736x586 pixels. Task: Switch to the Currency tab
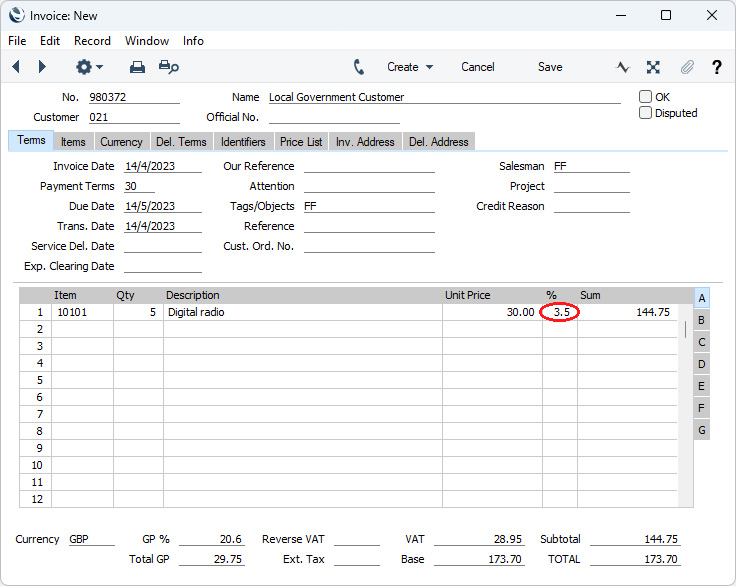click(x=121, y=142)
